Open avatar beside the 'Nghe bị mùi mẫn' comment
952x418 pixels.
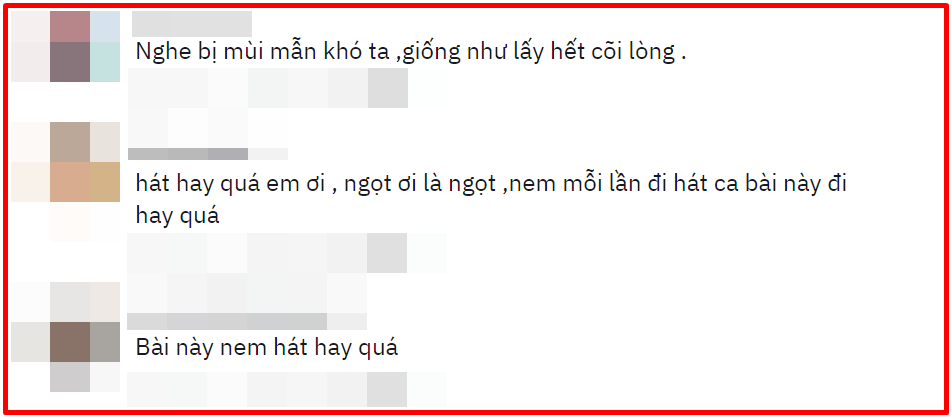click(x=66, y=46)
